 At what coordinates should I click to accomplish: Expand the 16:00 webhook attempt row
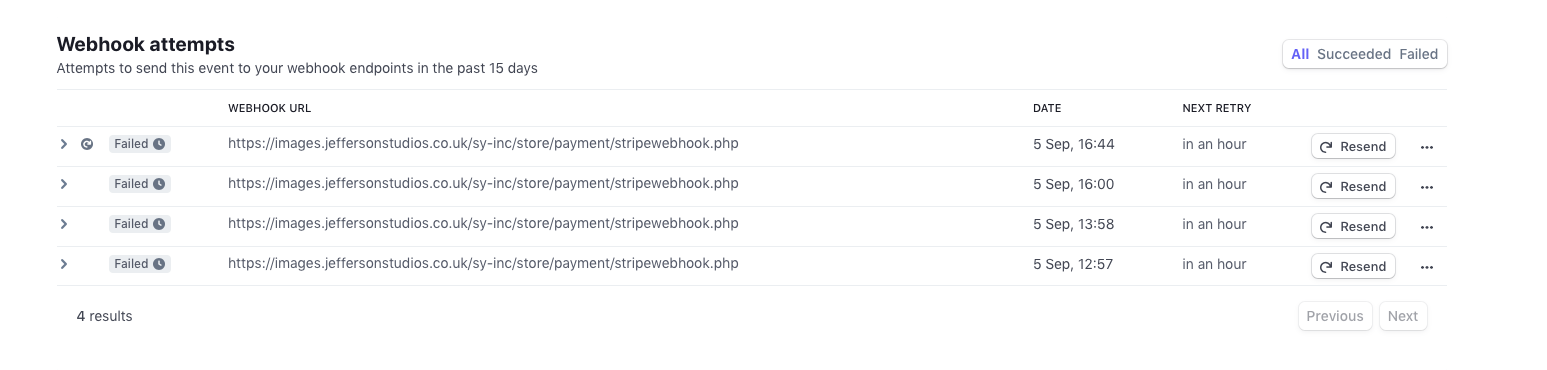tap(63, 184)
